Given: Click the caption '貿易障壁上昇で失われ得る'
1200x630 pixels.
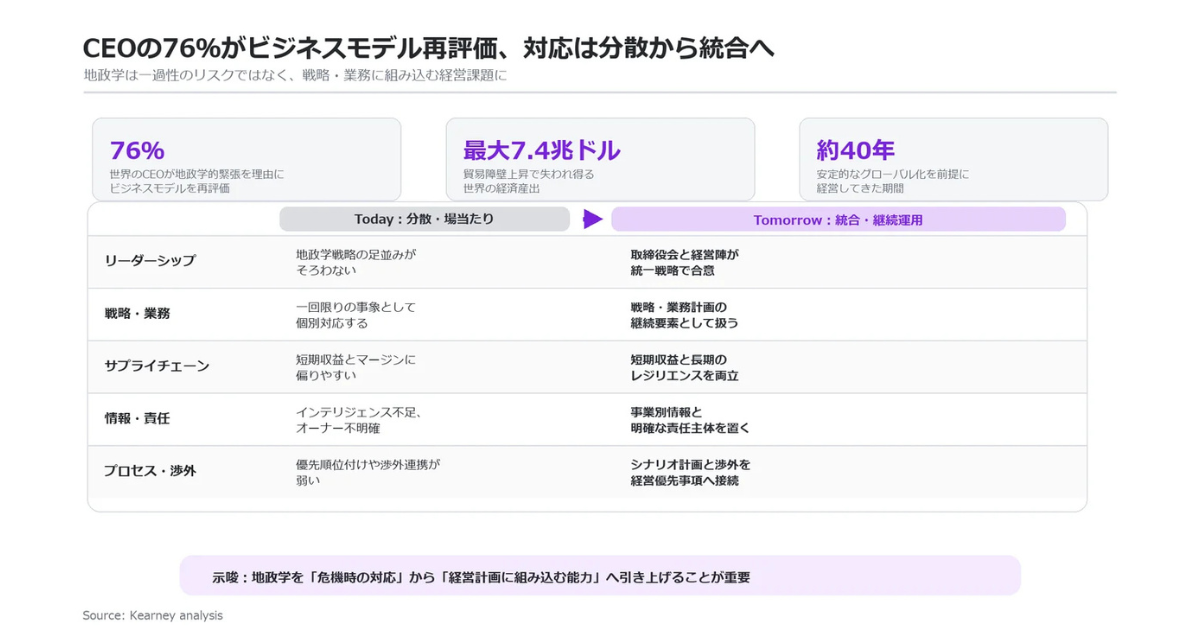Looking at the screenshot, I should point(528,174).
